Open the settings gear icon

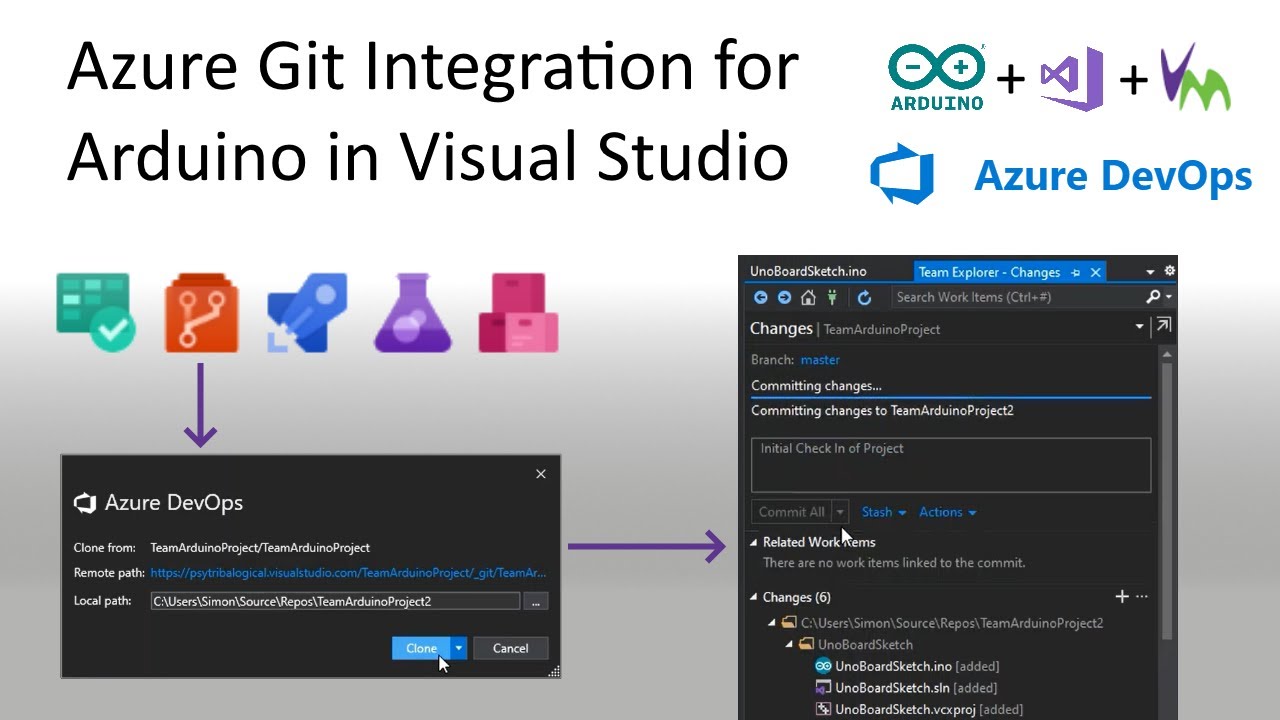(1168, 270)
